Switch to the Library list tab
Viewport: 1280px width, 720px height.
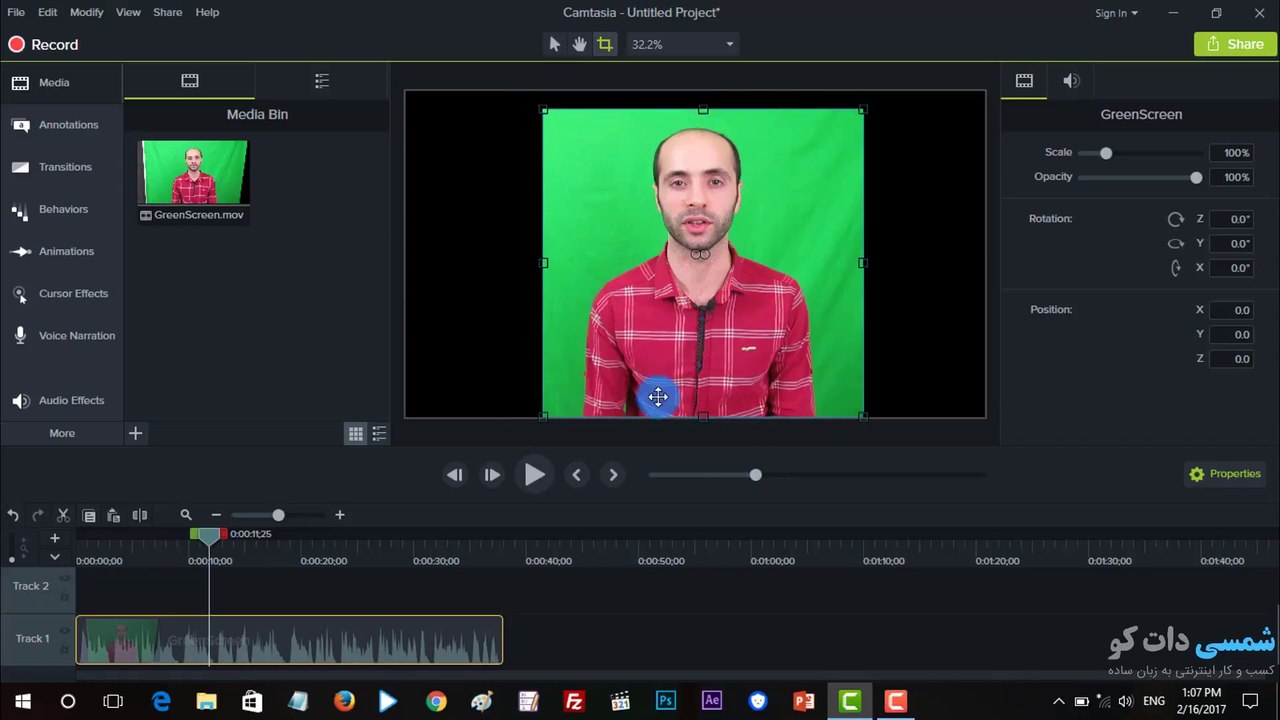point(322,81)
